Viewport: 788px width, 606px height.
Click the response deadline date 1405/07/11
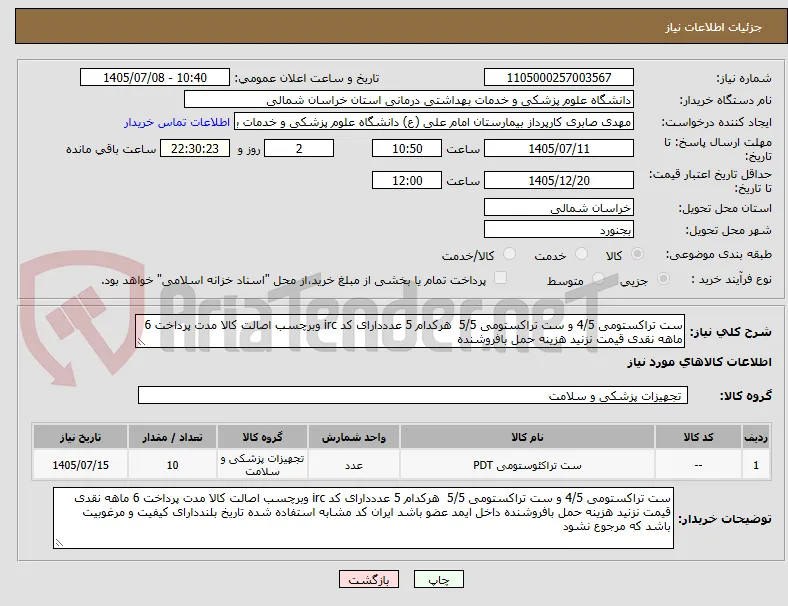click(558, 148)
